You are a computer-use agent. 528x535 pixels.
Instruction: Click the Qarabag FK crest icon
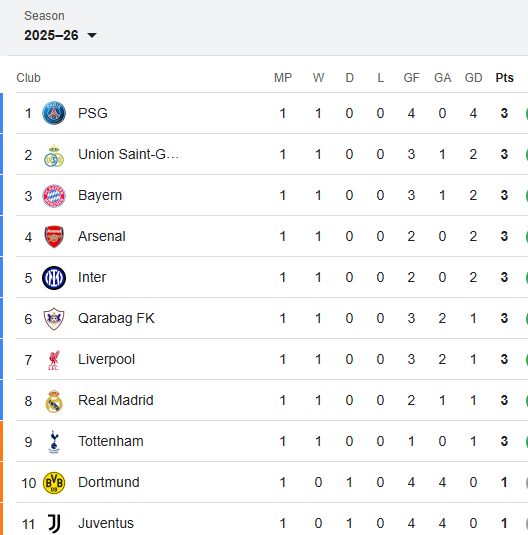(54, 319)
